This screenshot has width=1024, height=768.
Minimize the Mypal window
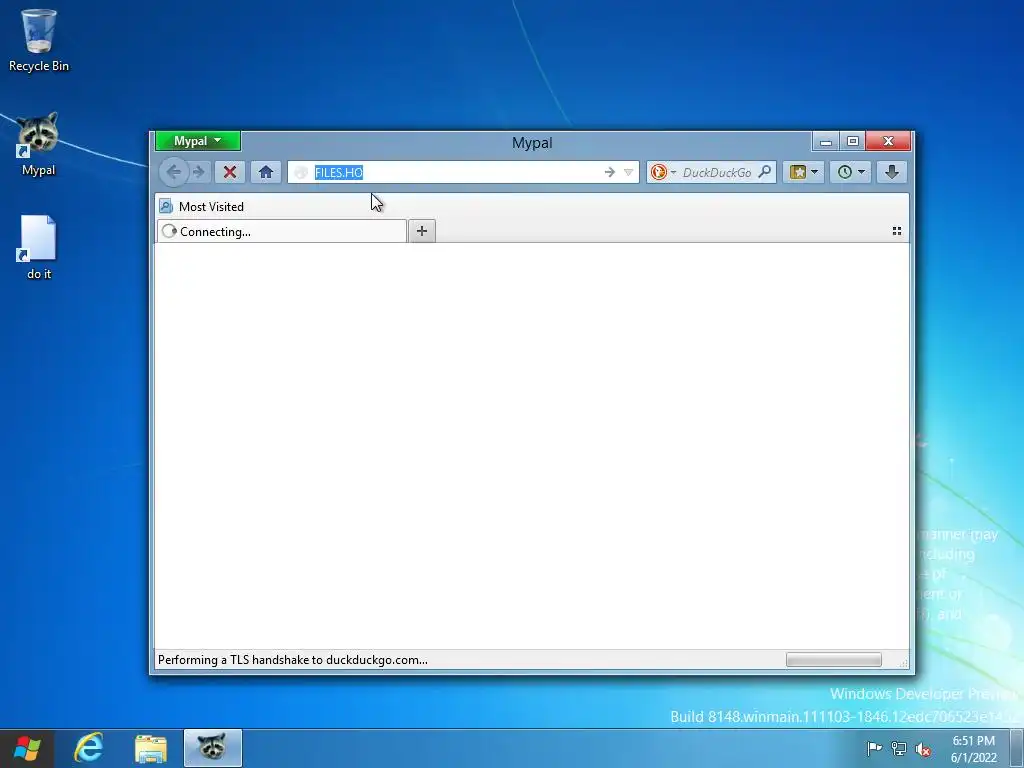pyautogui.click(x=826, y=141)
